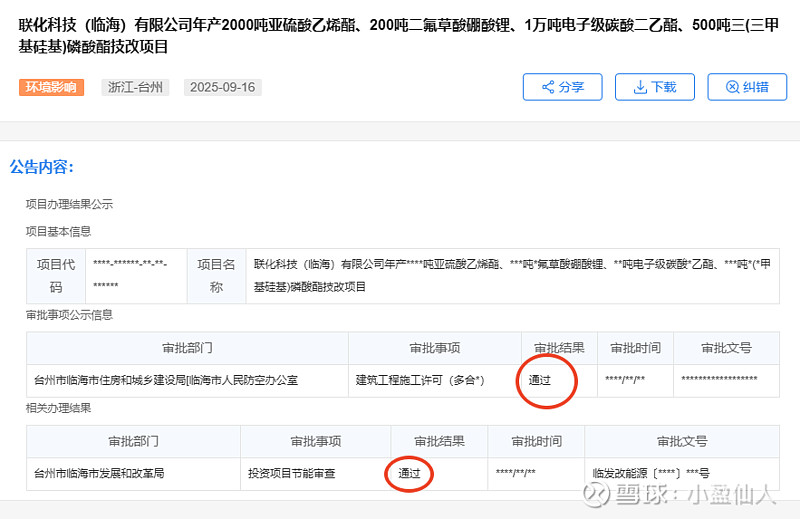Viewport: 800px width, 519px height.
Task: Click the 环境影响 orange tag
Action: coord(52,87)
